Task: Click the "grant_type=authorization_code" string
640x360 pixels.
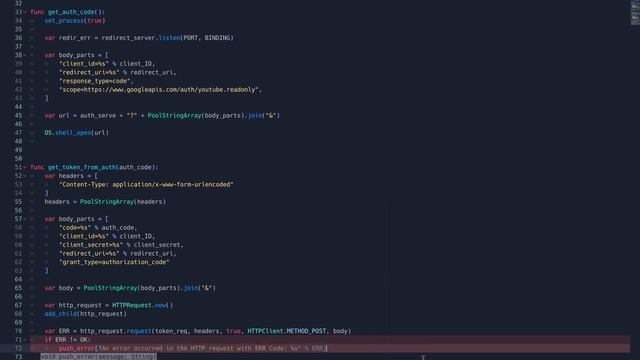Action: 114,262
